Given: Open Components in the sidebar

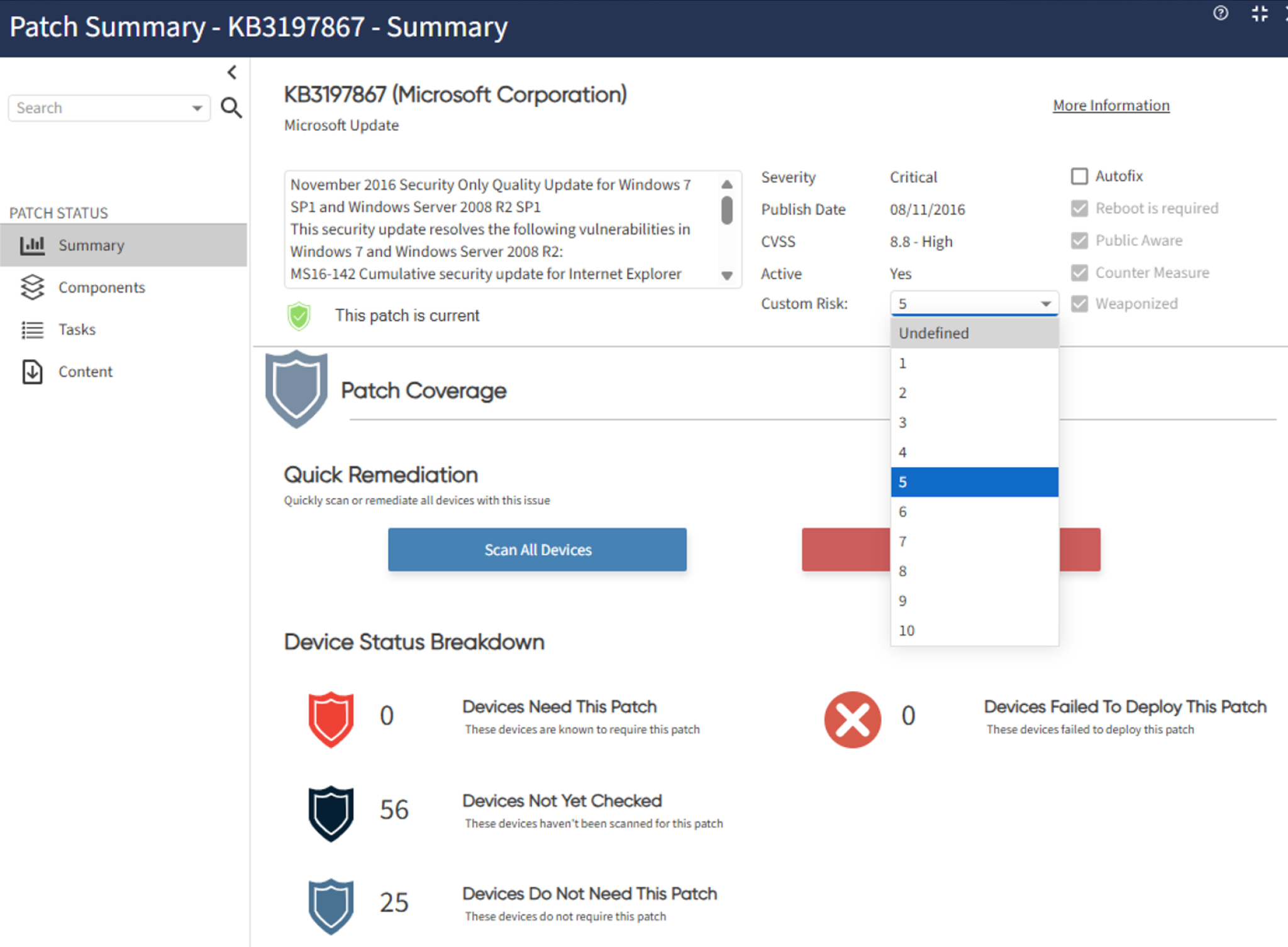Looking at the screenshot, I should point(101,287).
